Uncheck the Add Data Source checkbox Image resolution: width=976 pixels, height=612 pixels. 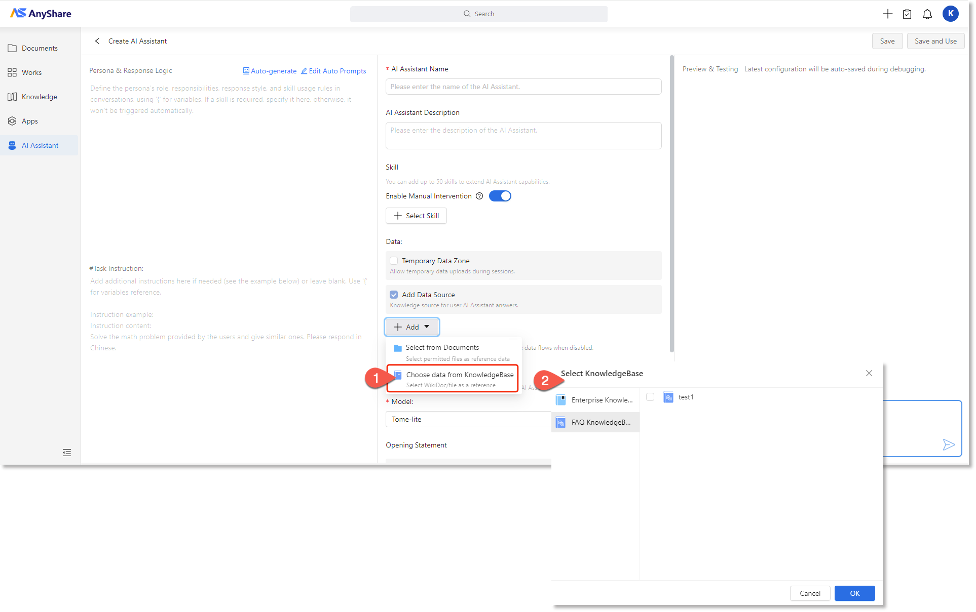click(x=394, y=295)
